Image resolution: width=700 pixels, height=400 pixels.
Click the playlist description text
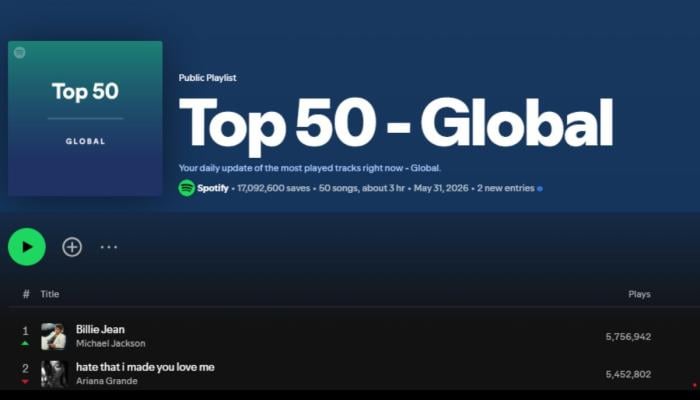(310, 168)
